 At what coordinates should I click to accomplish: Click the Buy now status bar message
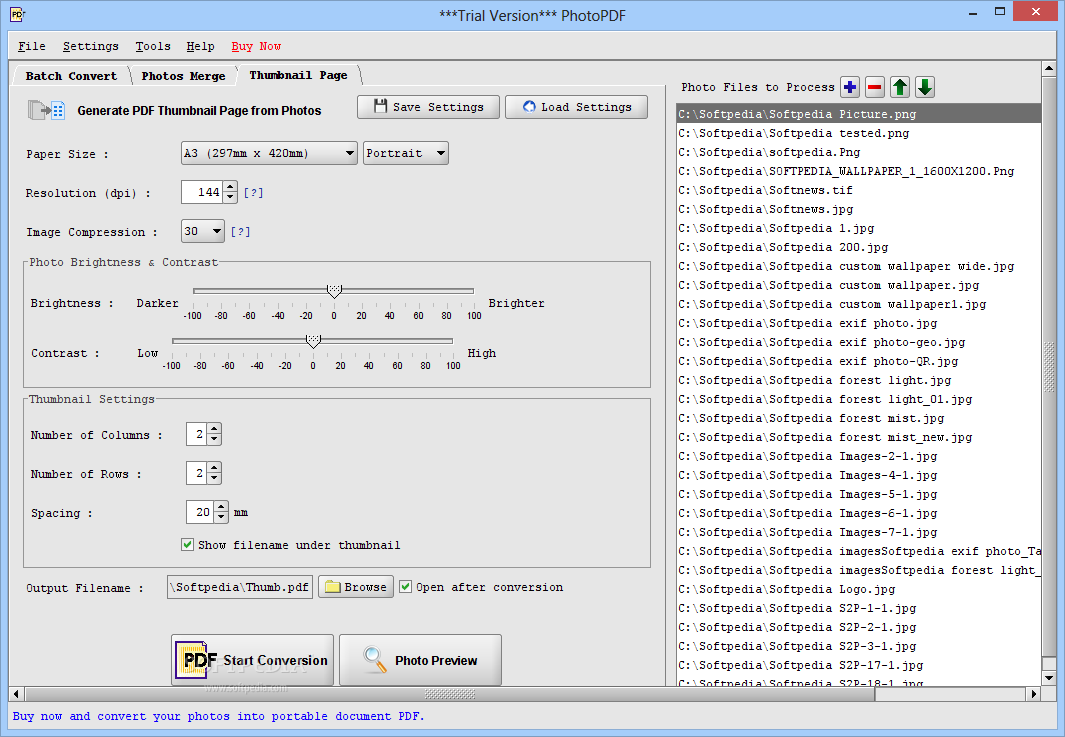(x=218, y=716)
